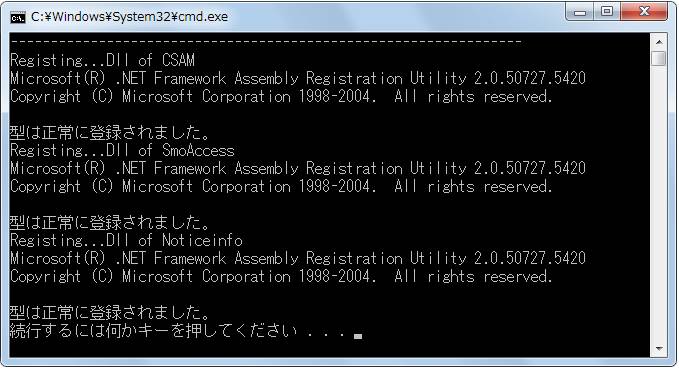Close the cmd.exe console window
This screenshot has width=679, height=370.
[644, 12]
